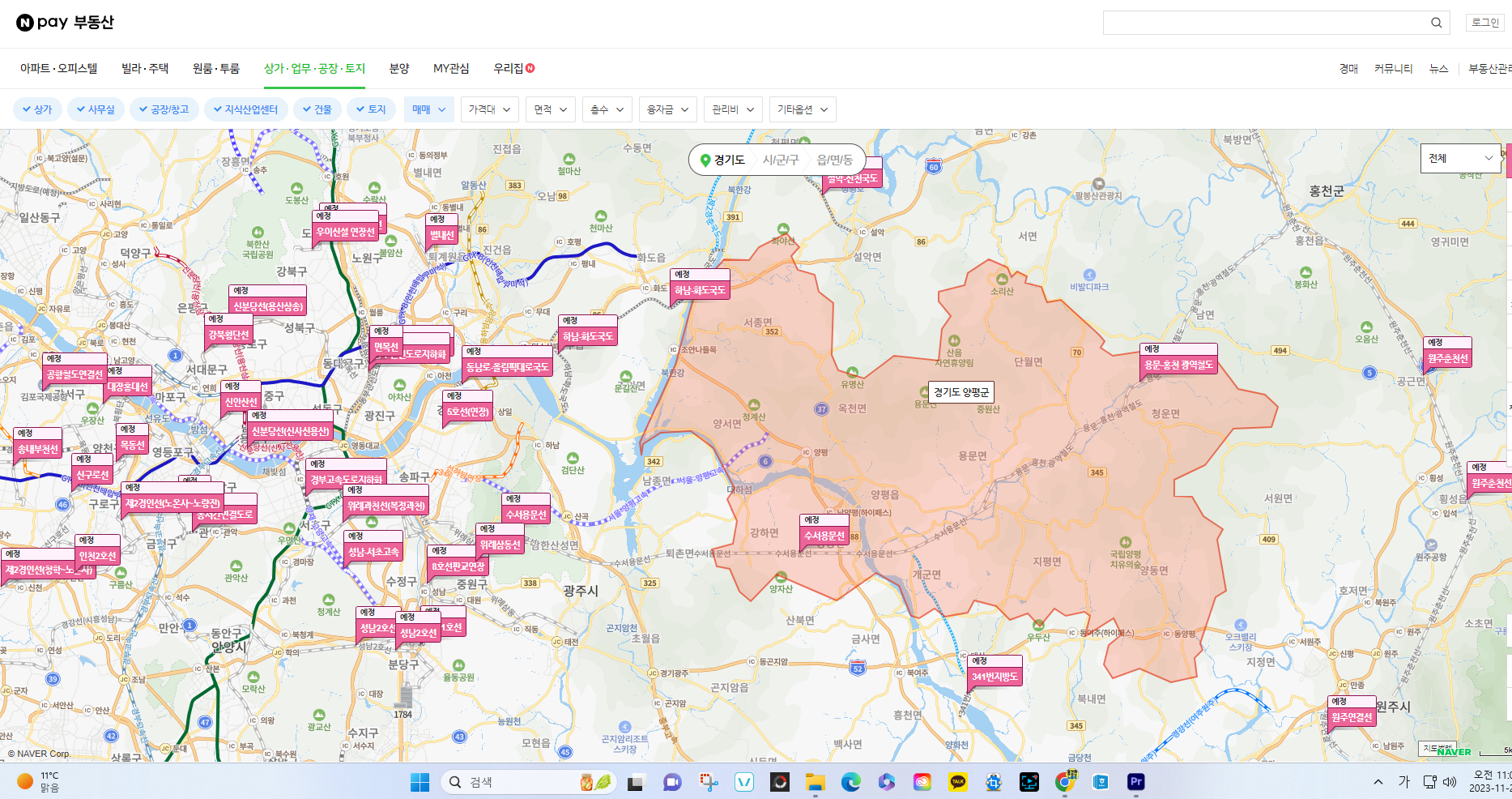Expand the 매매 trade-type dropdown
The height and width of the screenshot is (799, 1512).
point(429,109)
